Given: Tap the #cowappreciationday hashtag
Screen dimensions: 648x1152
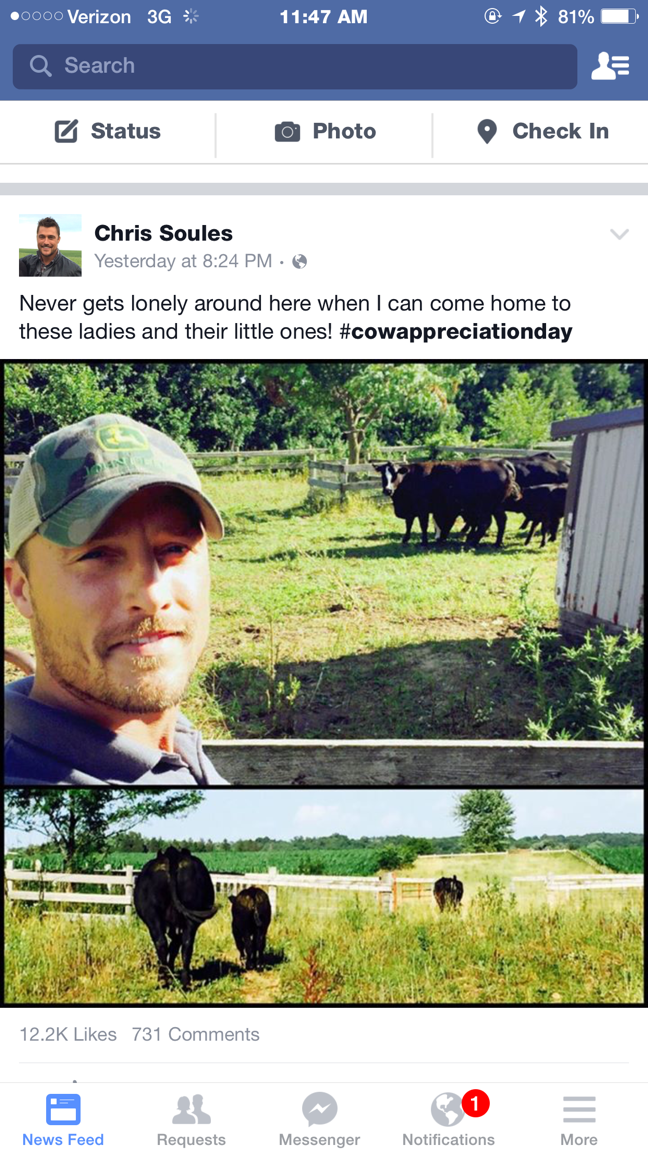Looking at the screenshot, I should [456, 331].
